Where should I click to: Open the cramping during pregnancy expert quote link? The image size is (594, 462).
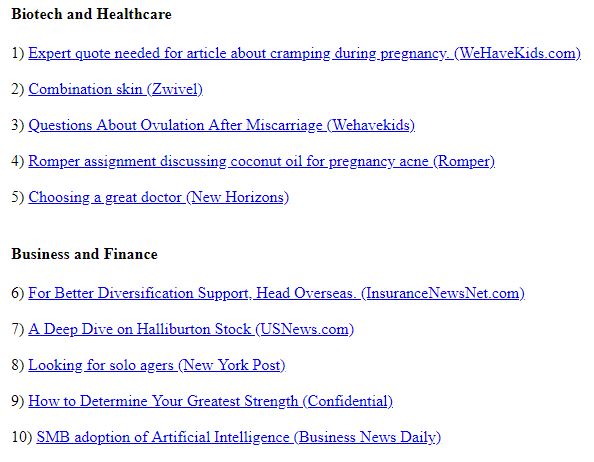point(304,53)
